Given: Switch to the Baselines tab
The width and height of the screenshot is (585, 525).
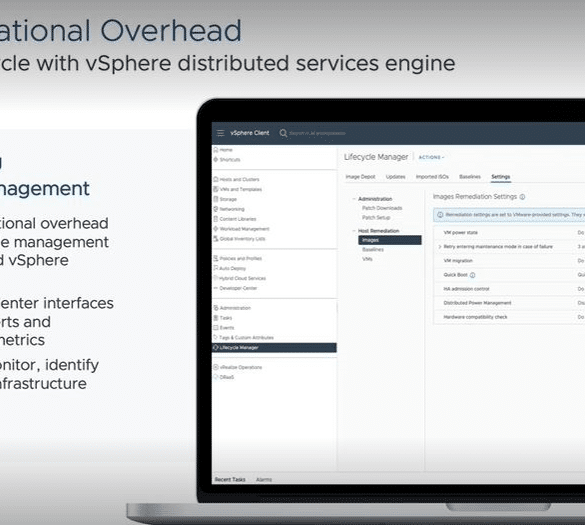Looking at the screenshot, I should (x=470, y=177).
